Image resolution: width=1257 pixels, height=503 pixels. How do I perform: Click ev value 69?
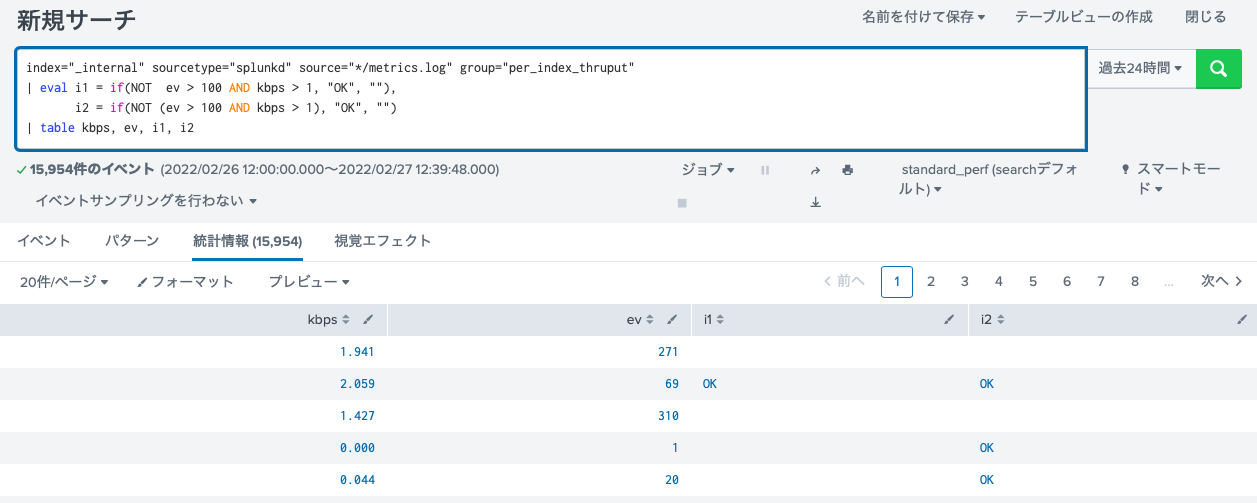tap(672, 384)
